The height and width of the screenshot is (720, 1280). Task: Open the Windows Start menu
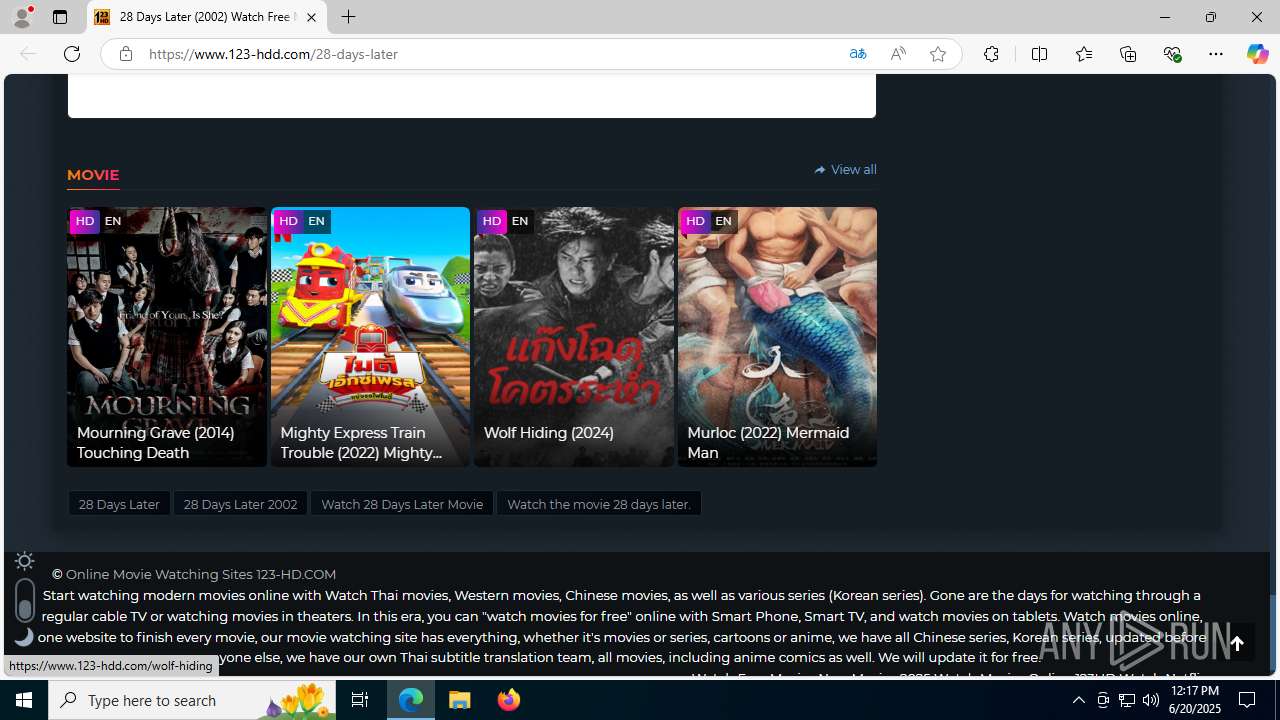click(x=24, y=700)
